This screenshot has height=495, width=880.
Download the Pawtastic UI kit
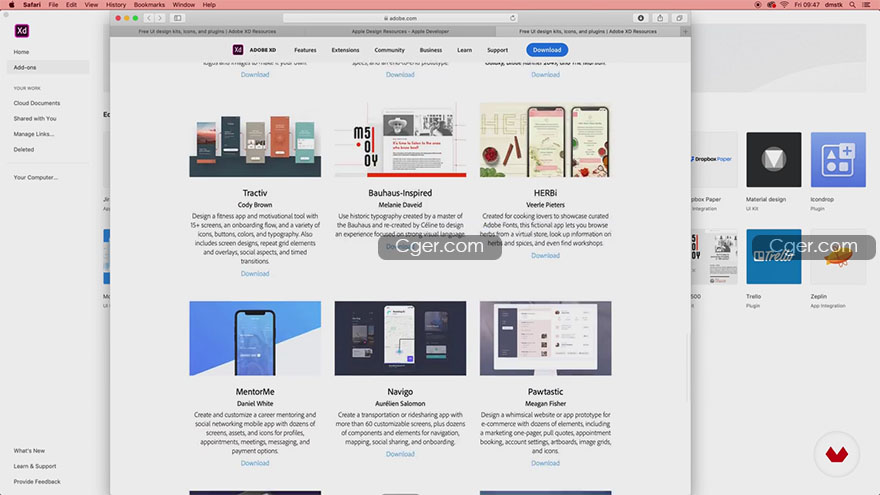pyautogui.click(x=546, y=463)
